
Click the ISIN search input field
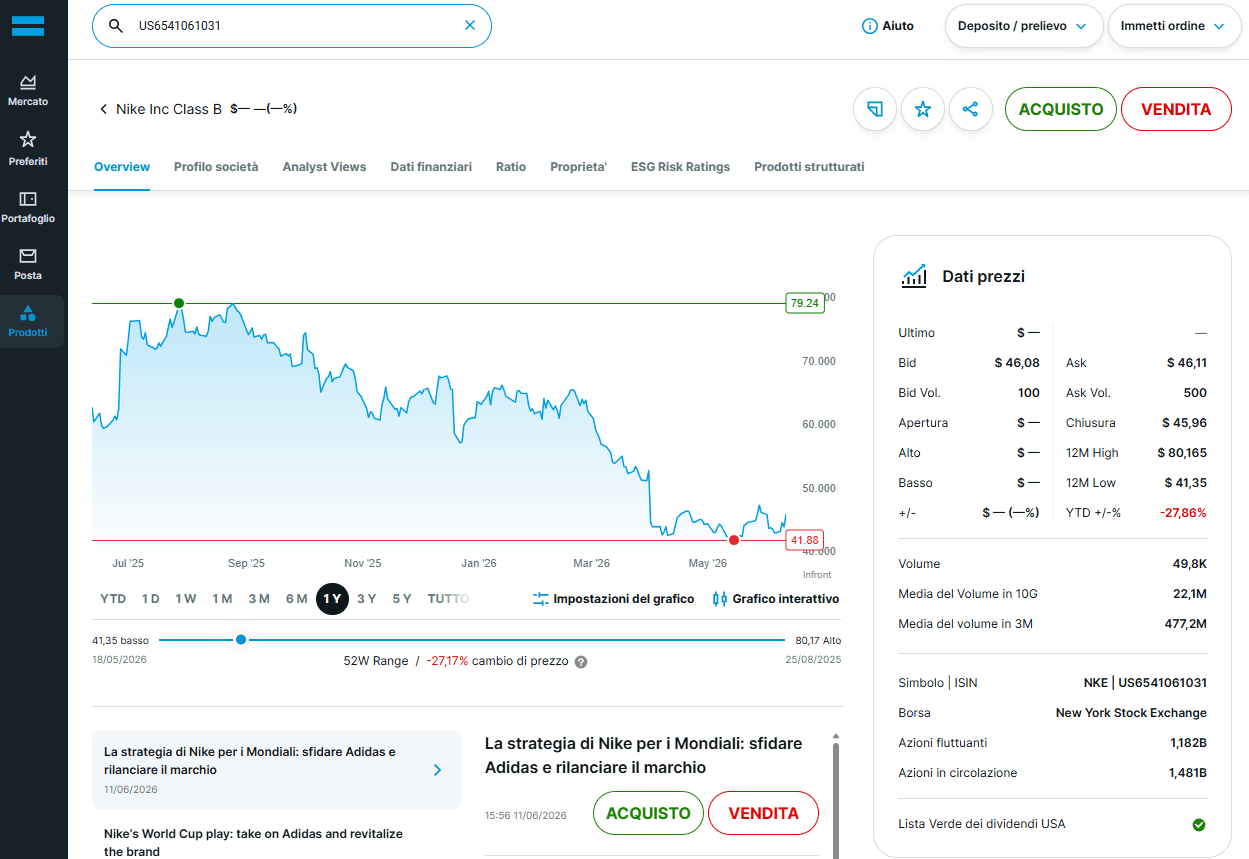[292, 26]
